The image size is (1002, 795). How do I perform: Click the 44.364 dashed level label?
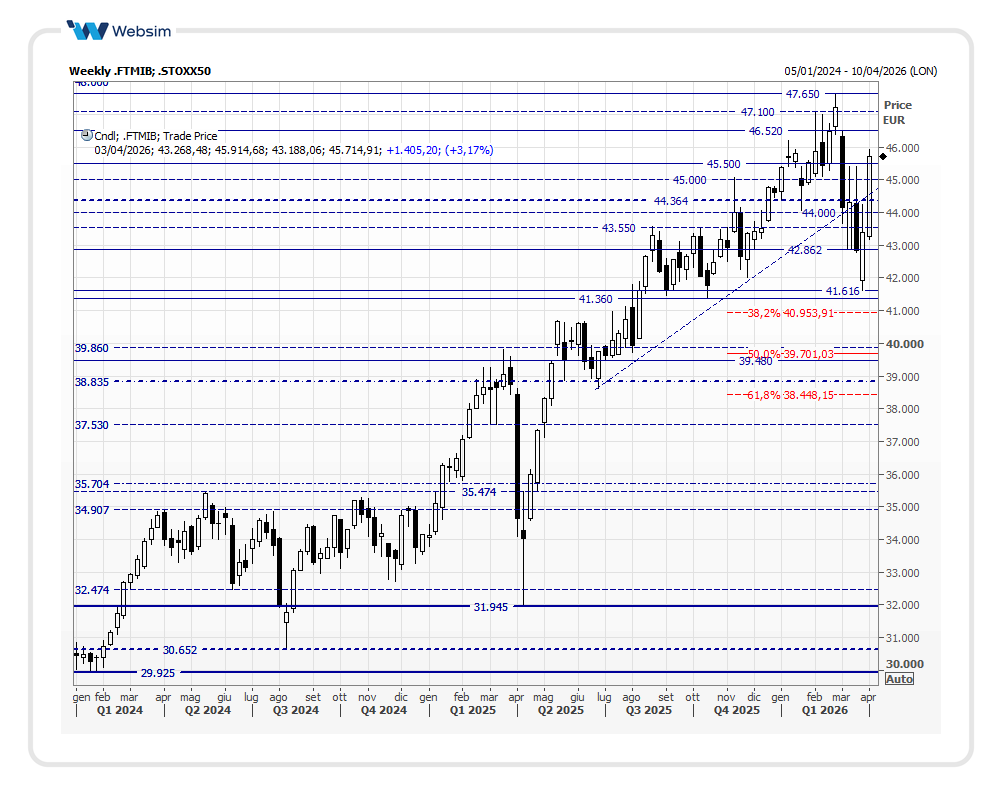point(672,201)
